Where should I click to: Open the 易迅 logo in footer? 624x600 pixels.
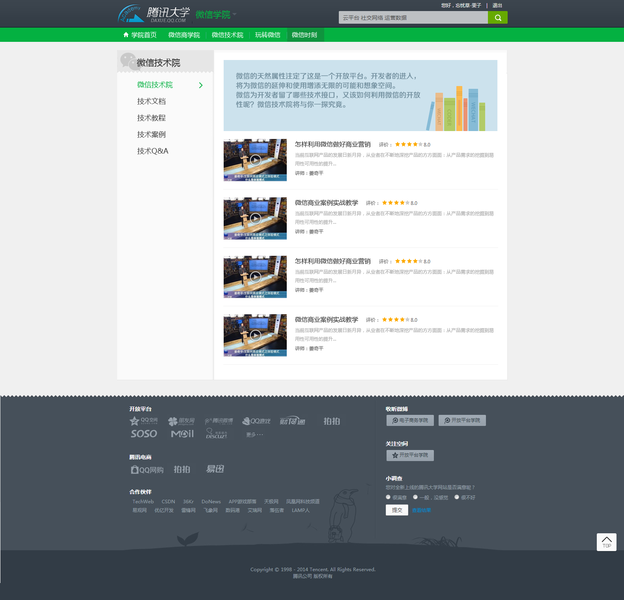[x=215, y=469]
